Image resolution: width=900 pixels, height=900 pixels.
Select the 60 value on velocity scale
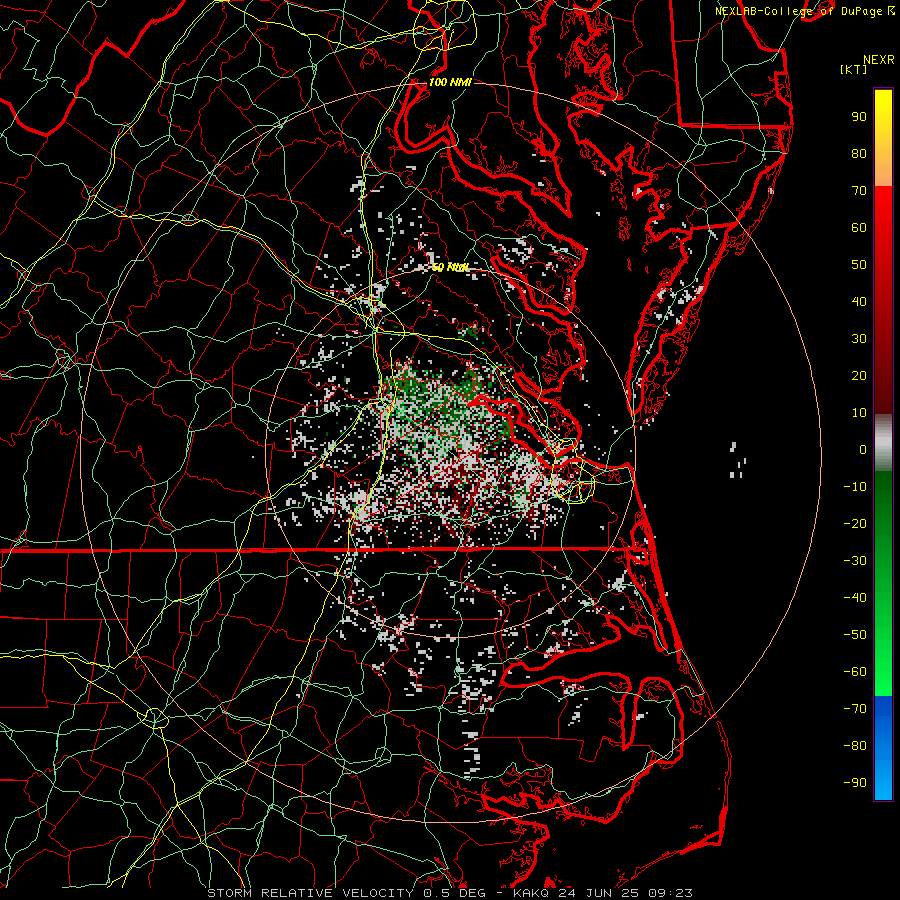(859, 227)
